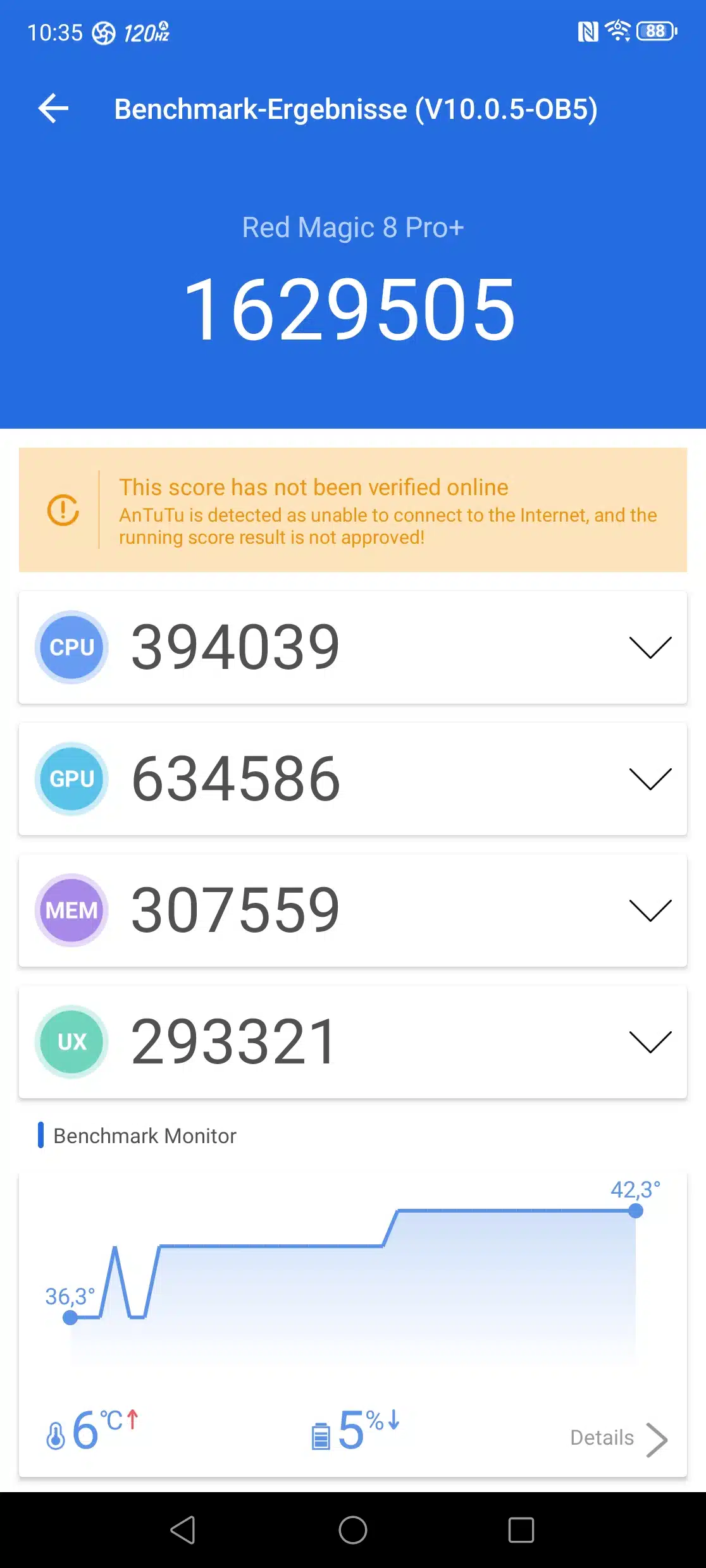Tap Android recent apps square button

(521, 1530)
